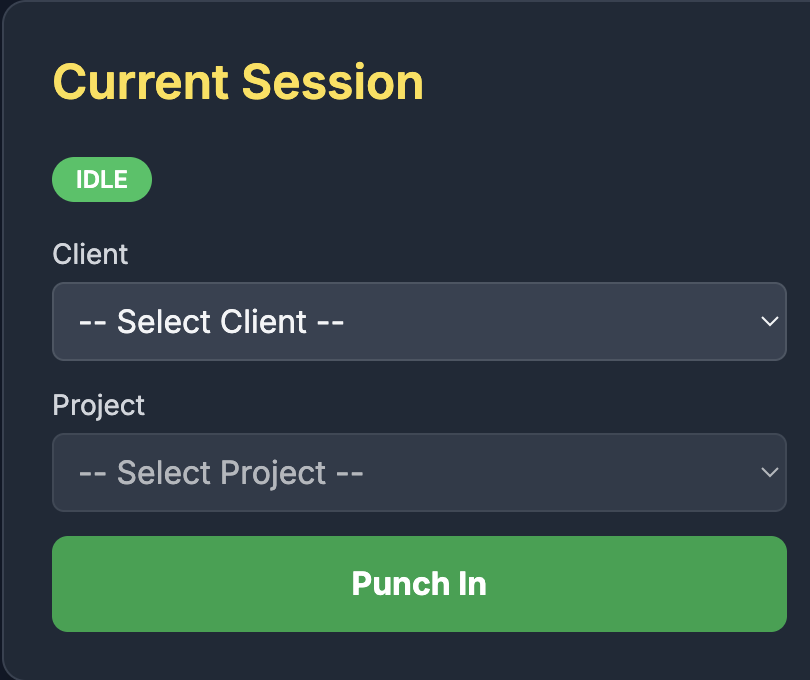Click the Current Session heading

coord(238,82)
